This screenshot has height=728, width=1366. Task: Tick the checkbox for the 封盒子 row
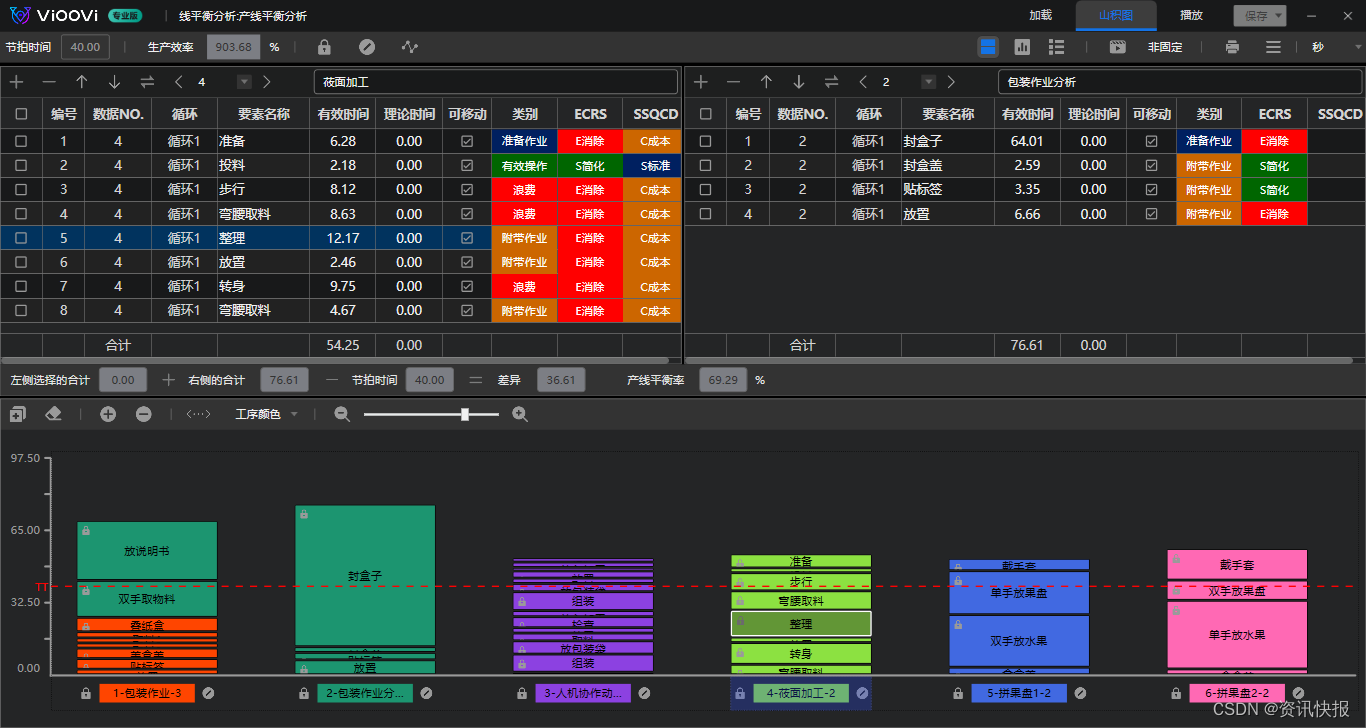pyautogui.click(x=706, y=141)
